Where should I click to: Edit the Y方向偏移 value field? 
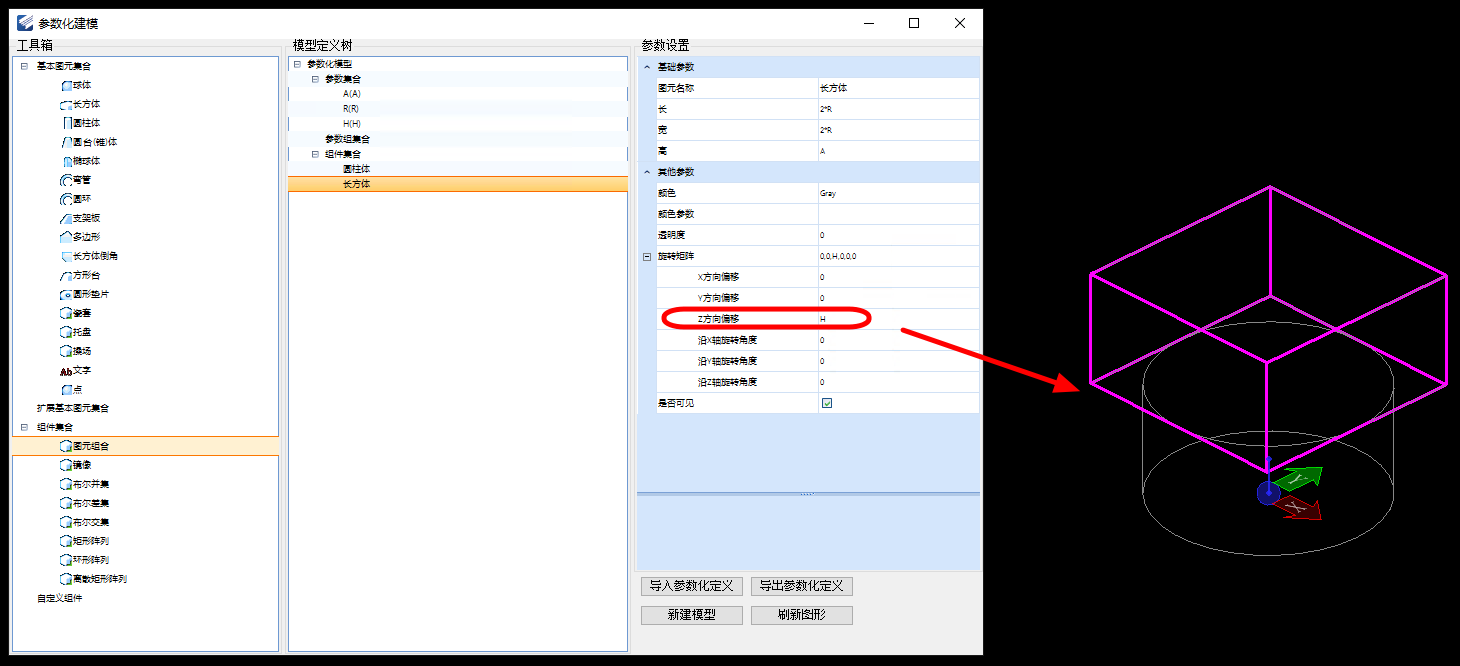898,298
